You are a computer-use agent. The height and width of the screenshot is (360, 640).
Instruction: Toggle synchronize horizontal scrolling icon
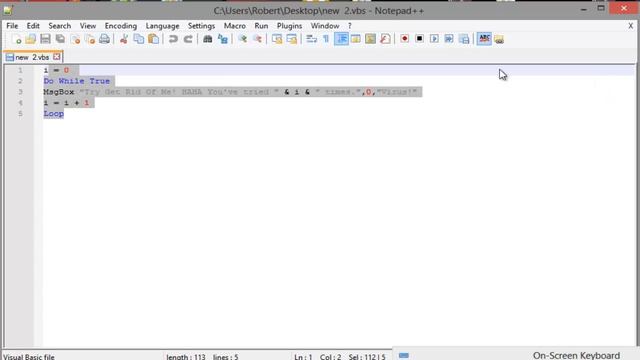[291, 39]
